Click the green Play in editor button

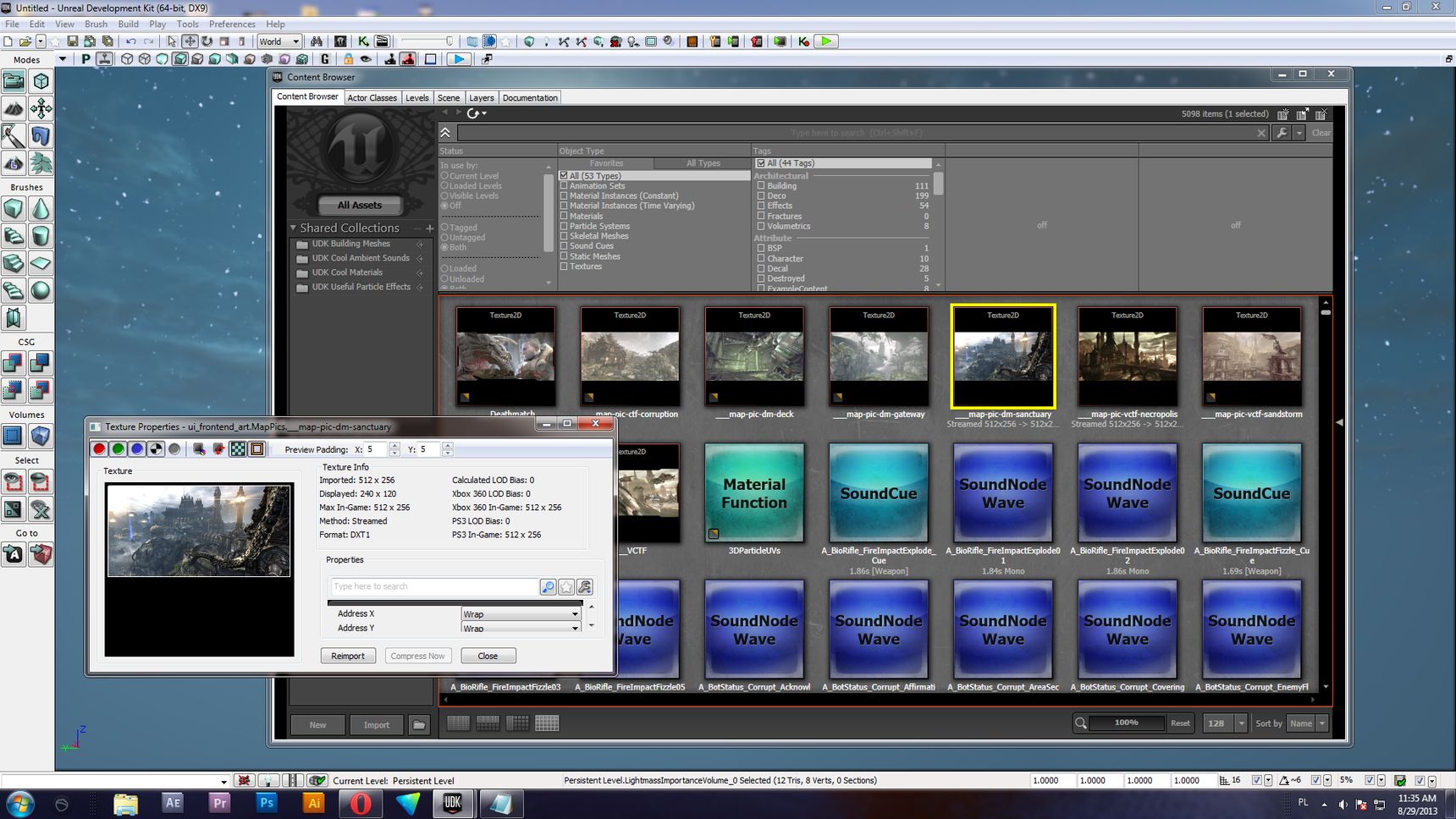coord(826,41)
